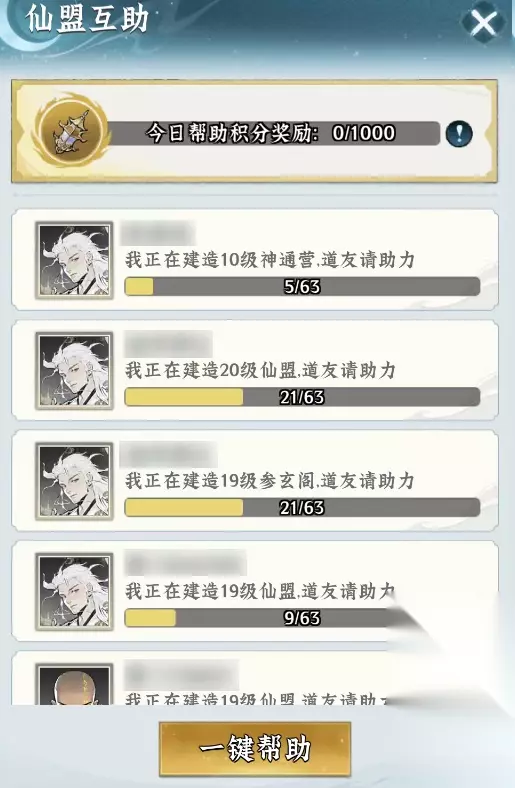Viewport: 515px width, 788px height.
Task: Open the 建造10级神通营 help request text
Action: point(270,260)
